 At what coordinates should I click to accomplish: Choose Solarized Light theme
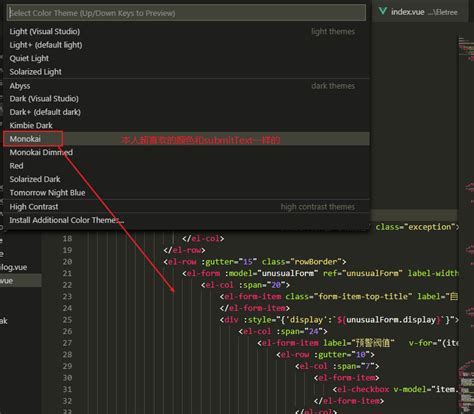[x=186, y=71]
